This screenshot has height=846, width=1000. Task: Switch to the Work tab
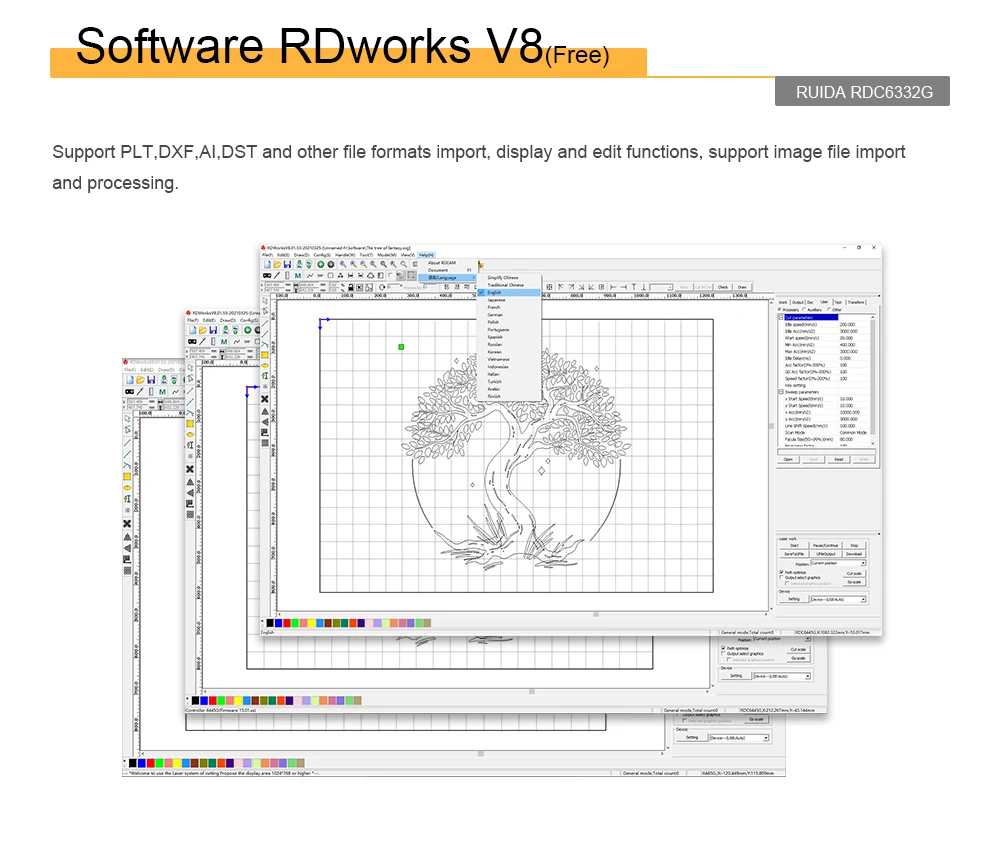pos(783,302)
